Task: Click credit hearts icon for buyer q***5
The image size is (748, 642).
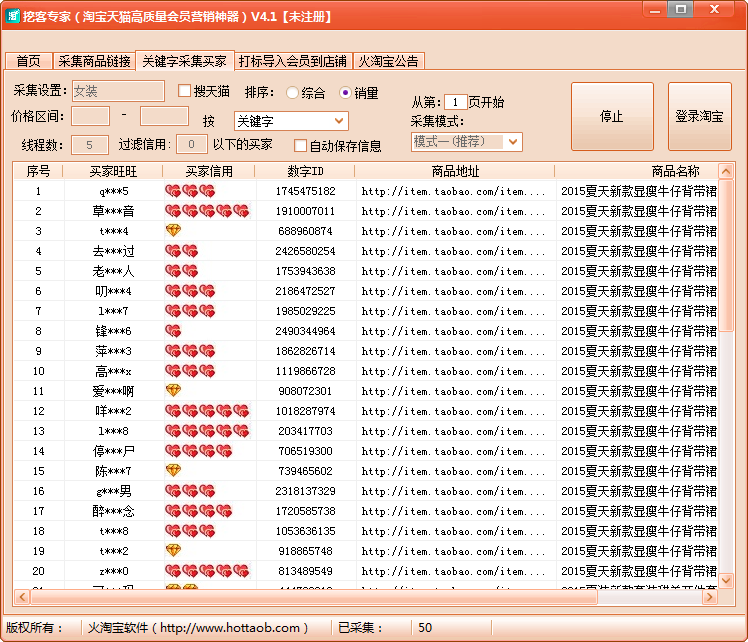Action: [190, 191]
